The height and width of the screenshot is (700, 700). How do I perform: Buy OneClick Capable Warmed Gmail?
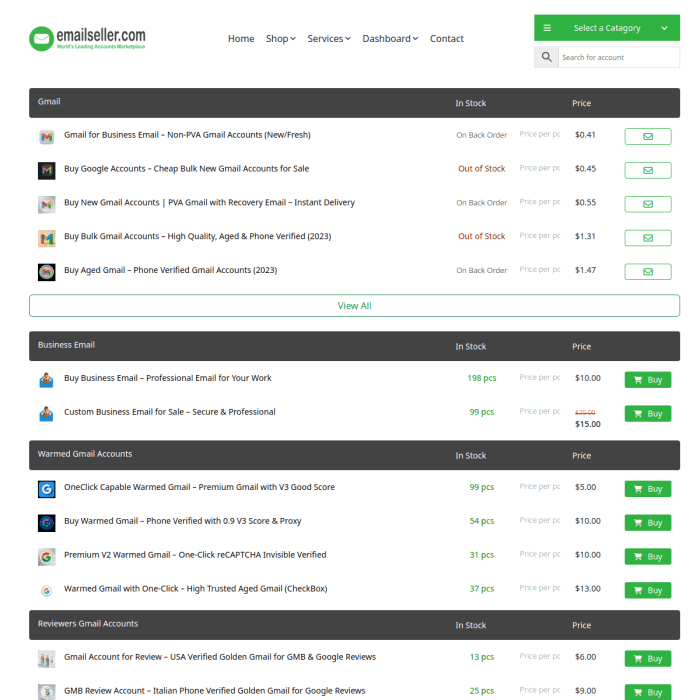point(648,489)
